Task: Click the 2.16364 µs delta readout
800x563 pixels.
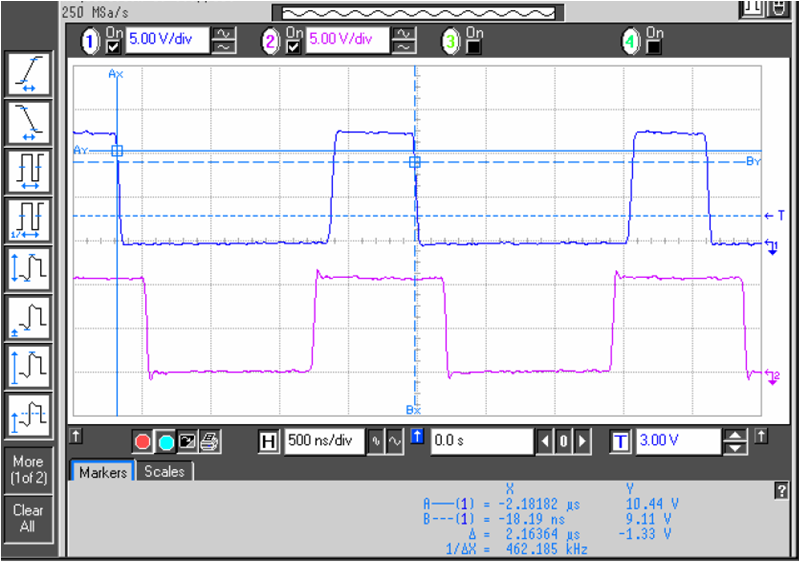Action: pos(543,534)
